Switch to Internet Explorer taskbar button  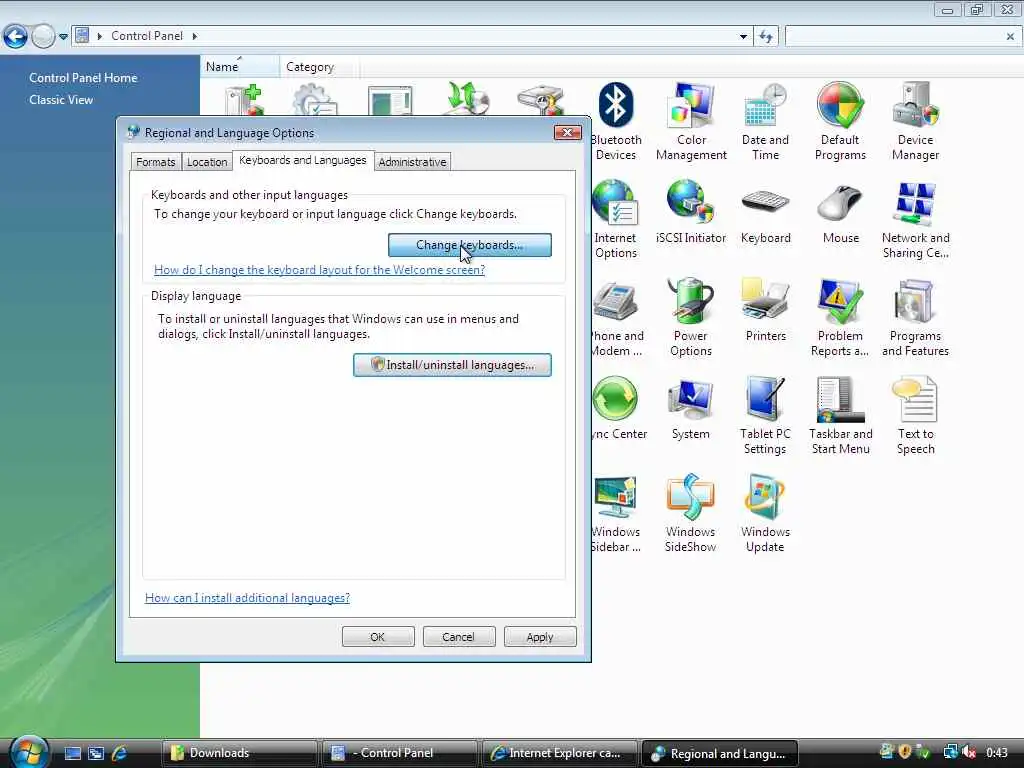pyautogui.click(x=559, y=753)
